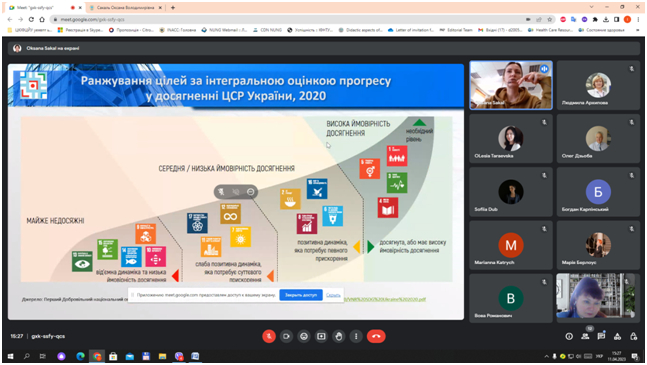Open more options three-dot menu
647x365 pixels.
tap(356, 337)
